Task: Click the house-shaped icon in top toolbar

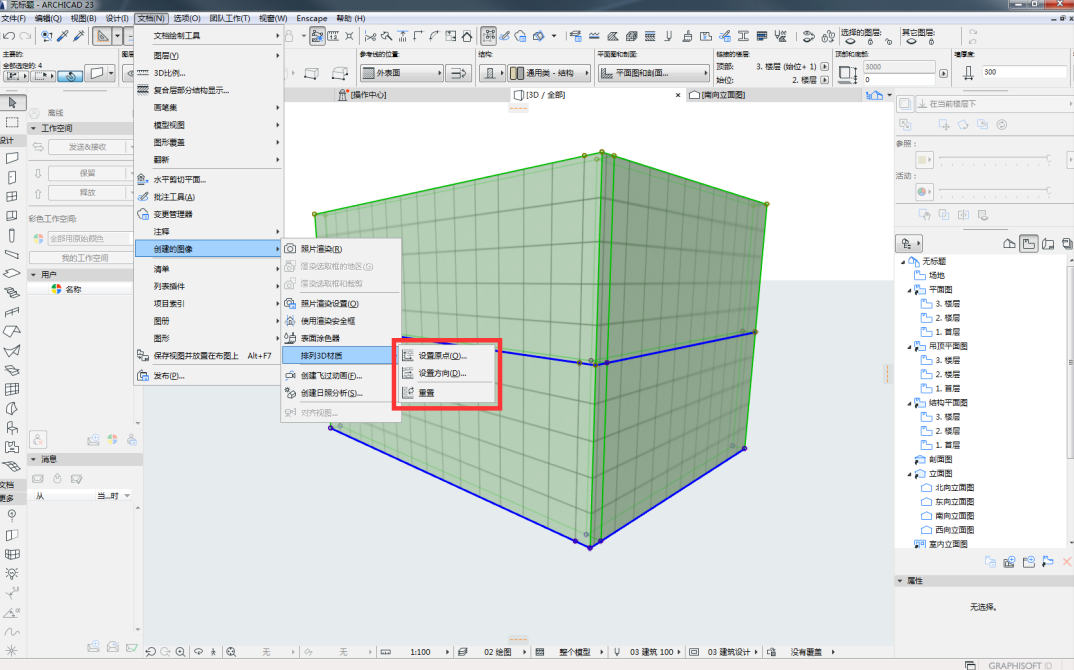Action: (467, 36)
